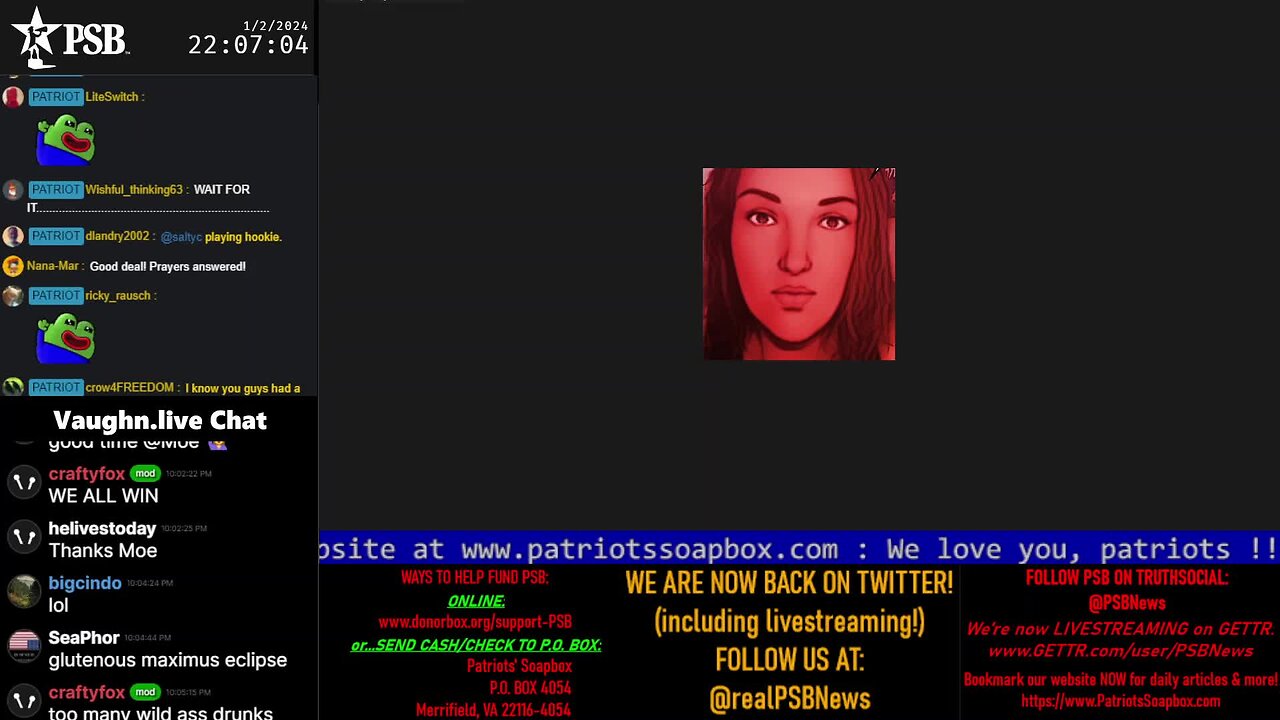Open SeaPhor's username
This screenshot has height=720, width=1280.
[x=84, y=638]
